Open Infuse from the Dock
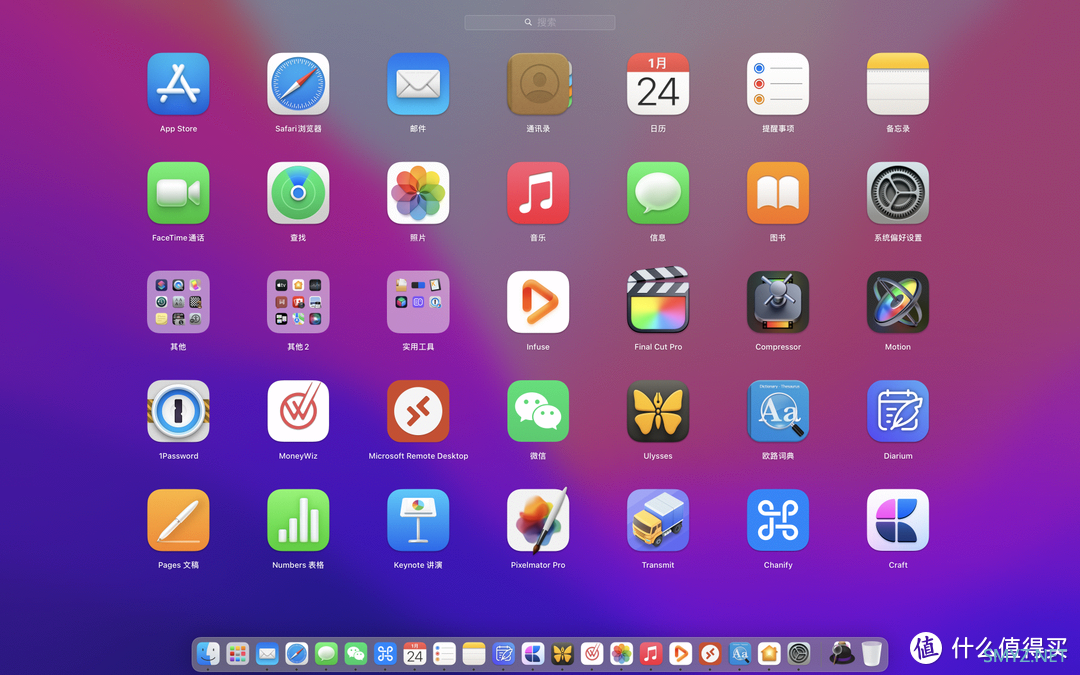This screenshot has width=1080, height=675. pyautogui.click(x=681, y=653)
